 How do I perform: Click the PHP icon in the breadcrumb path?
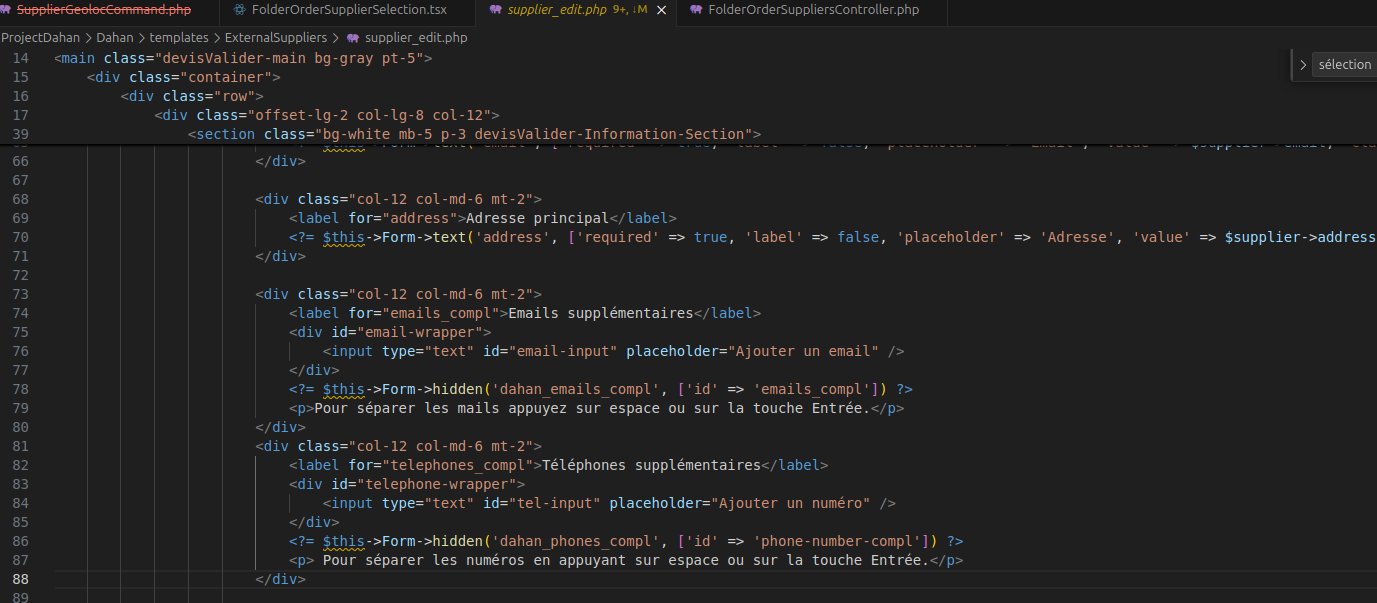pos(353,38)
